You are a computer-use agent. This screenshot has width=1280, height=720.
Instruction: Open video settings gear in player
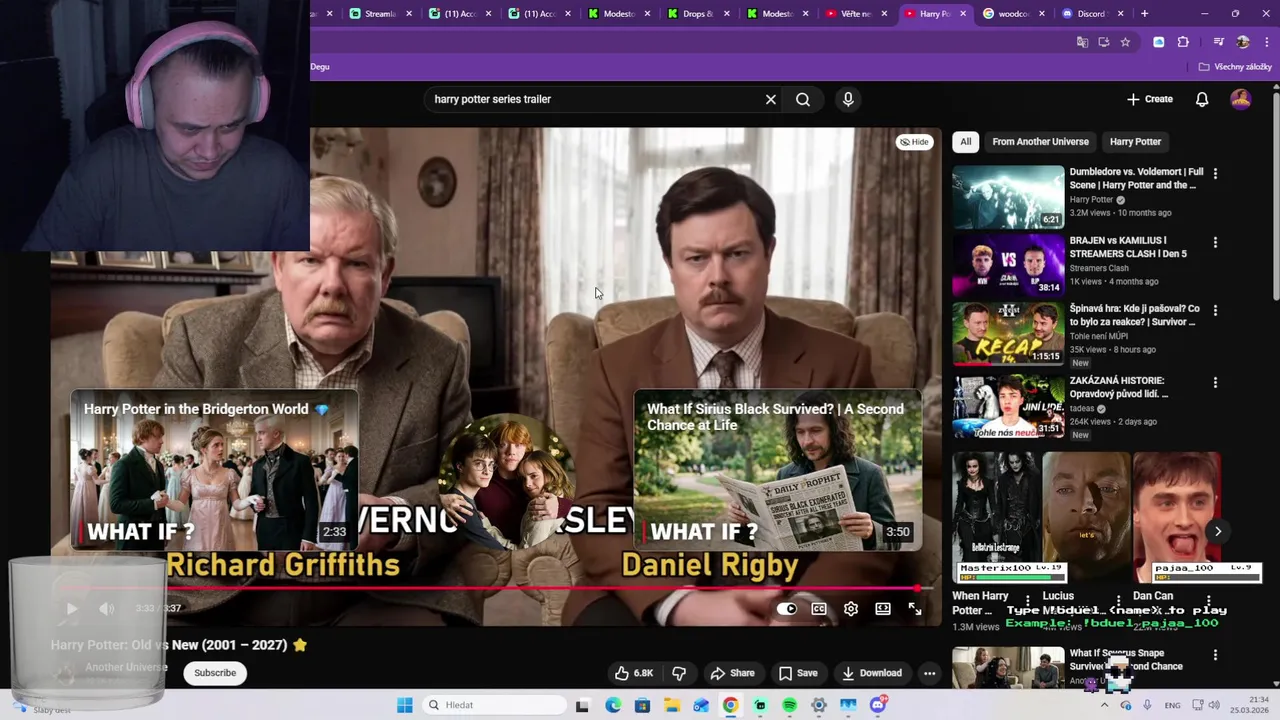[851, 608]
